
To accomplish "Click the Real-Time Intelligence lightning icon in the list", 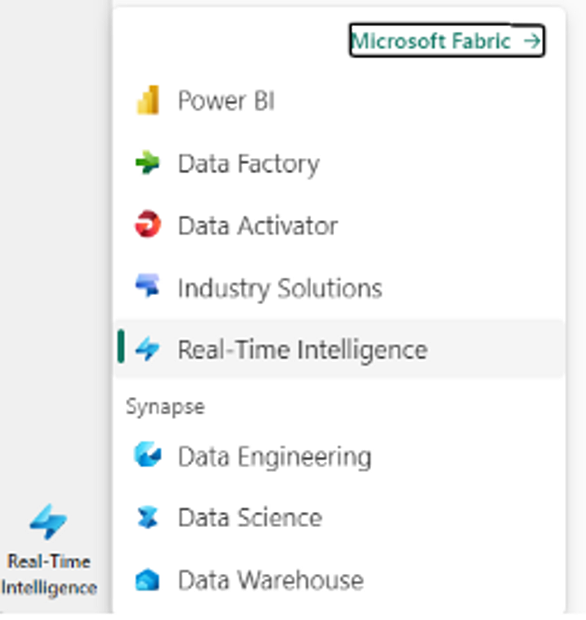I will pos(147,349).
